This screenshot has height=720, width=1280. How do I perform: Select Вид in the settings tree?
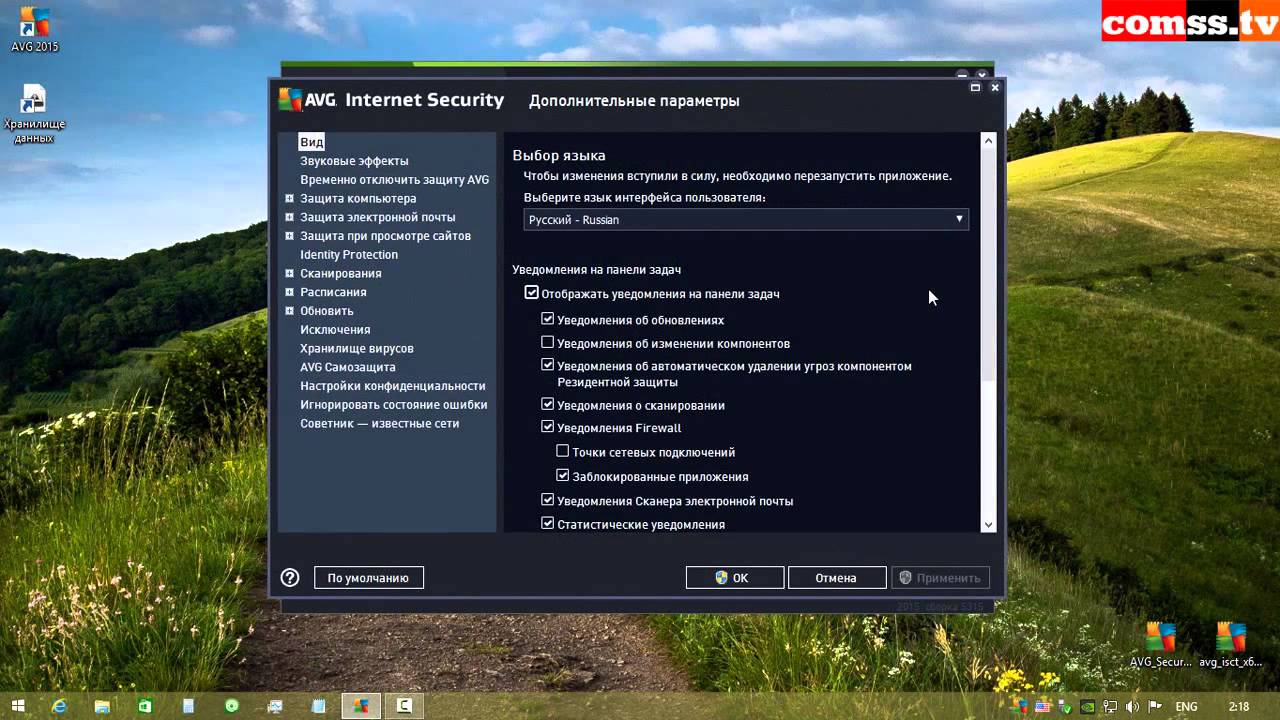click(x=312, y=142)
